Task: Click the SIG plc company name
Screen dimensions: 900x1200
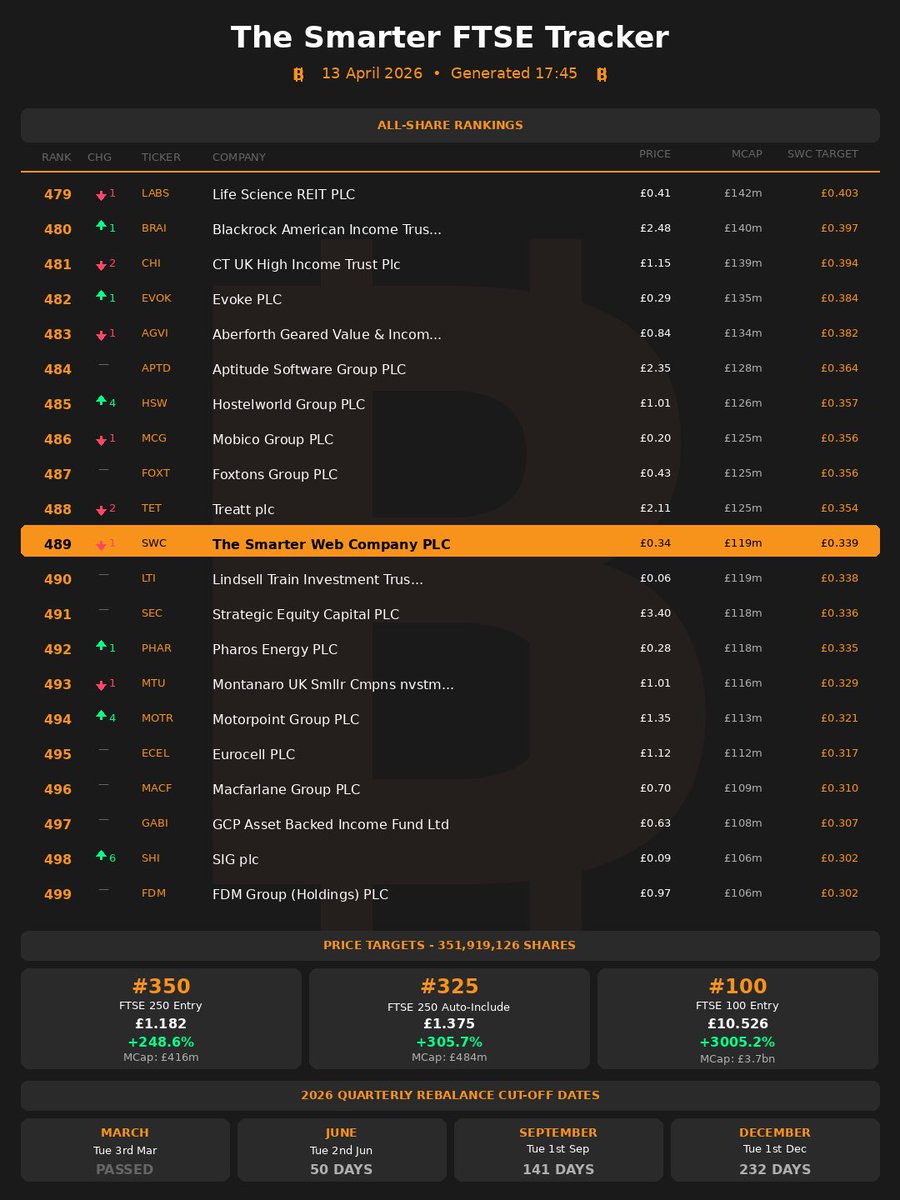Action: click(236, 860)
